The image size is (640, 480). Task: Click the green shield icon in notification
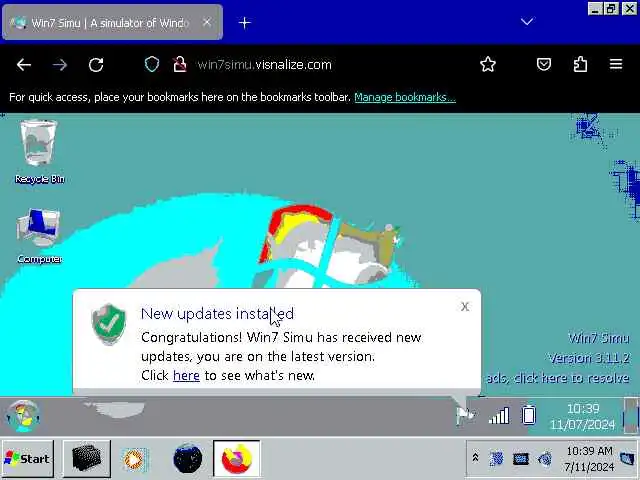point(109,324)
